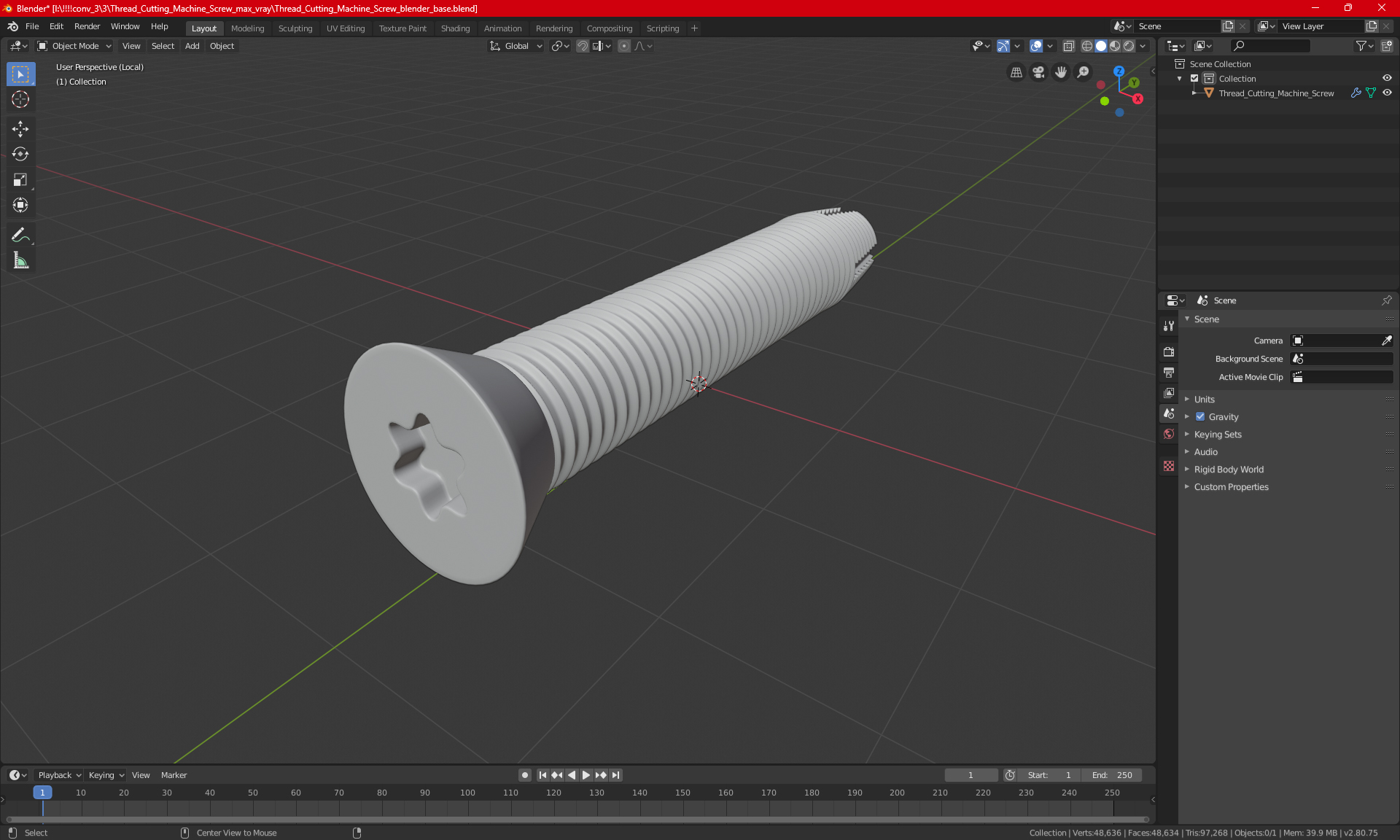1400x840 pixels.
Task: Pick the Measure tool
Action: tap(20, 261)
